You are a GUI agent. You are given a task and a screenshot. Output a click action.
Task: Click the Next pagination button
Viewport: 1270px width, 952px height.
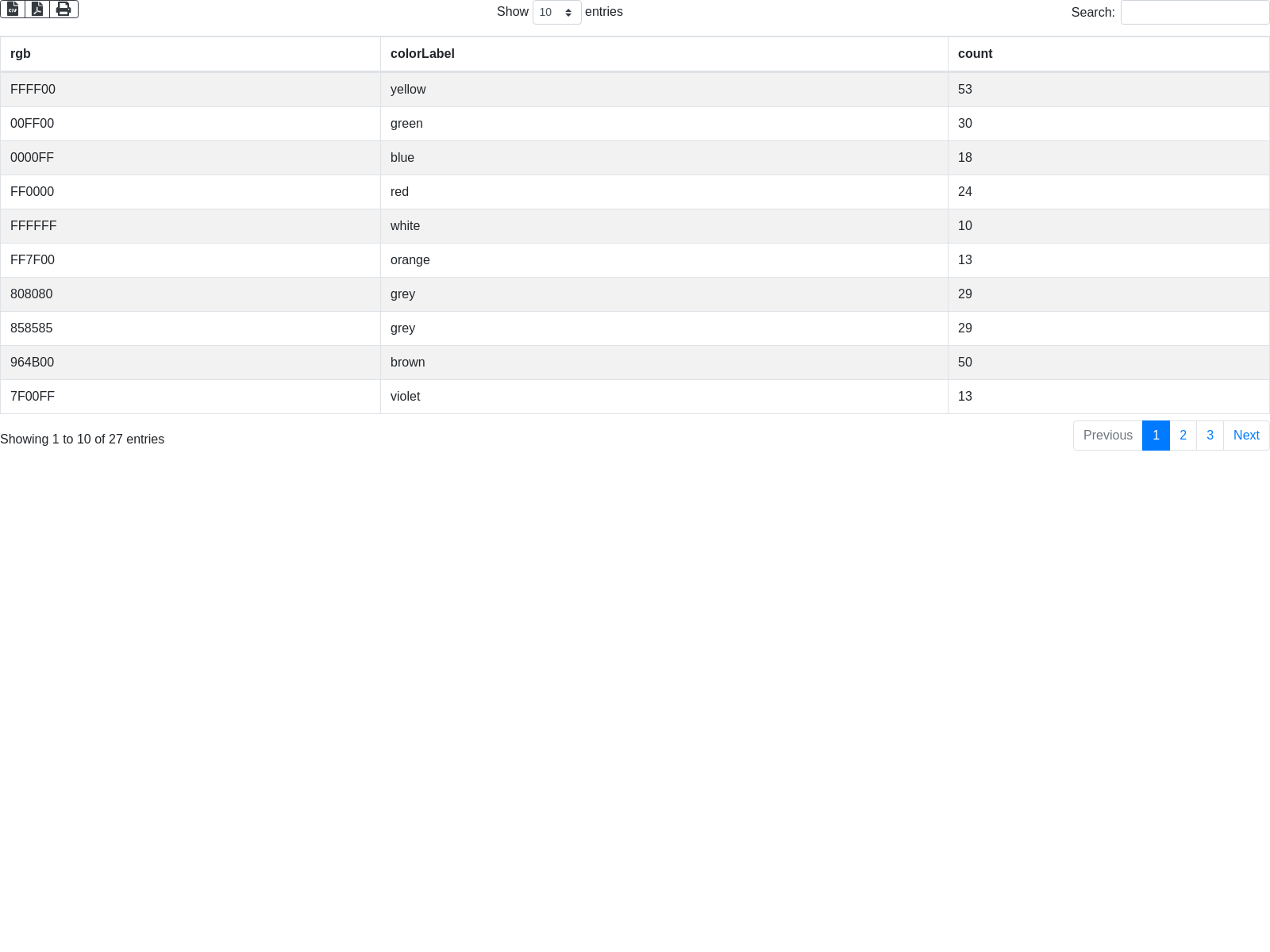[1246, 436]
